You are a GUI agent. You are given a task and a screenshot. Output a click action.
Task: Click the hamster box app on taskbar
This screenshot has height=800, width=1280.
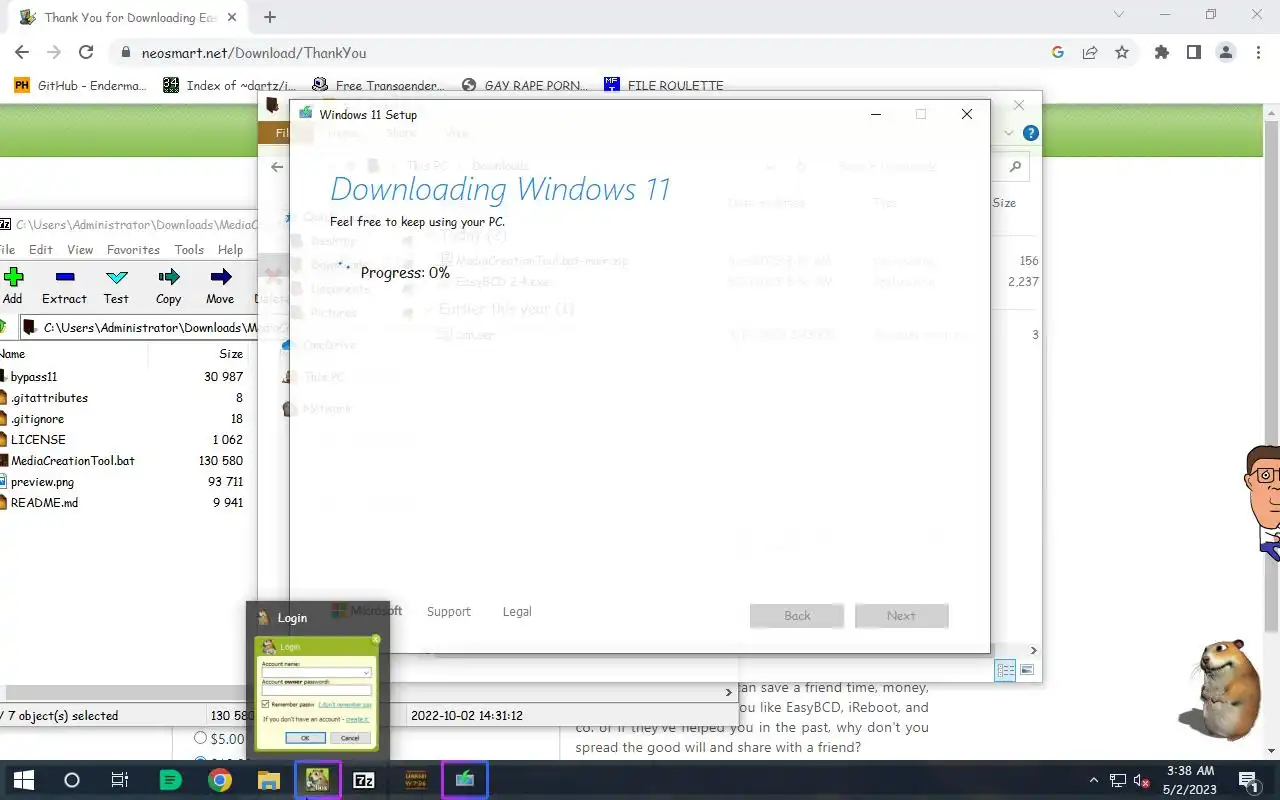[318, 780]
